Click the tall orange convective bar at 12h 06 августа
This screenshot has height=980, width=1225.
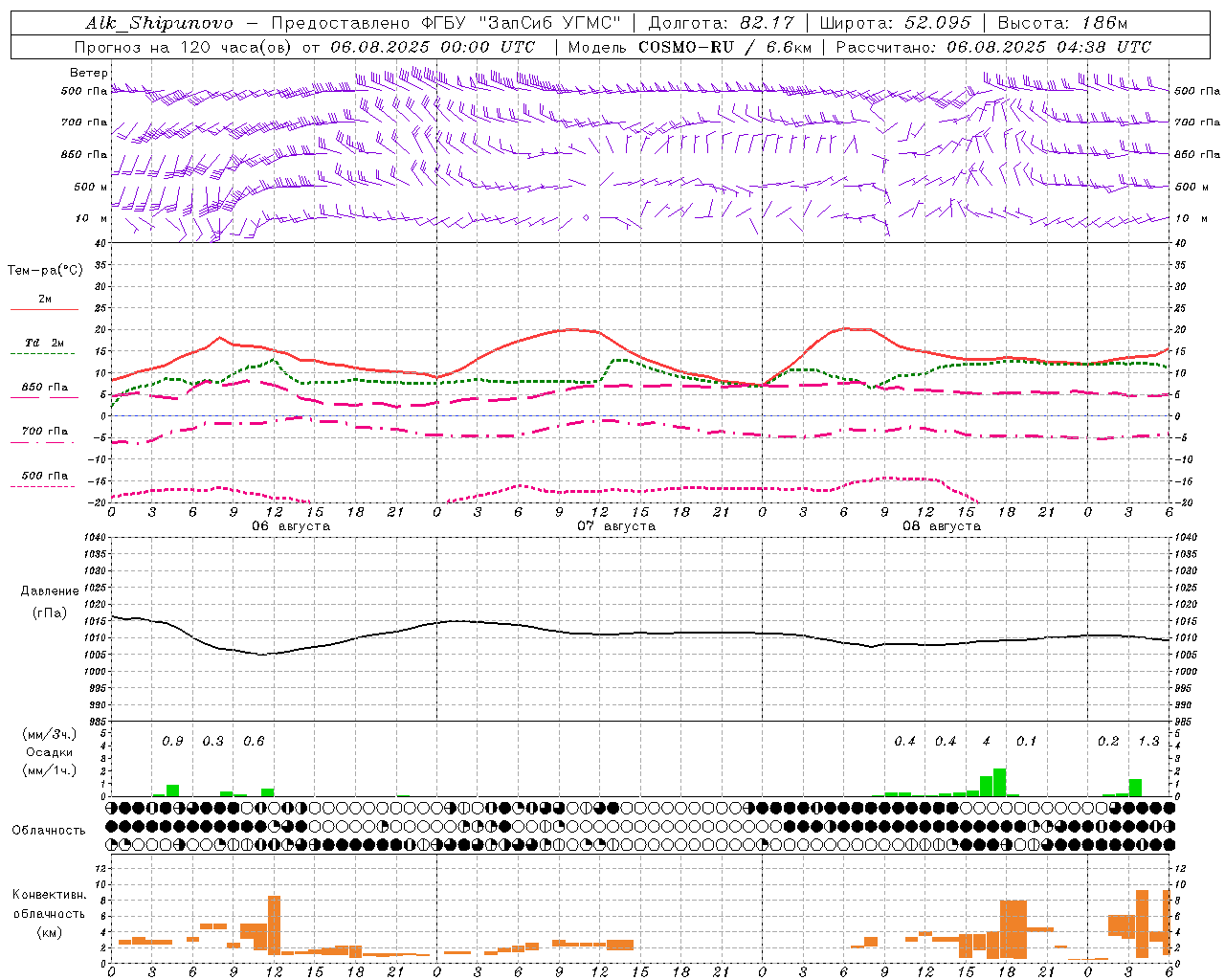(x=274, y=924)
